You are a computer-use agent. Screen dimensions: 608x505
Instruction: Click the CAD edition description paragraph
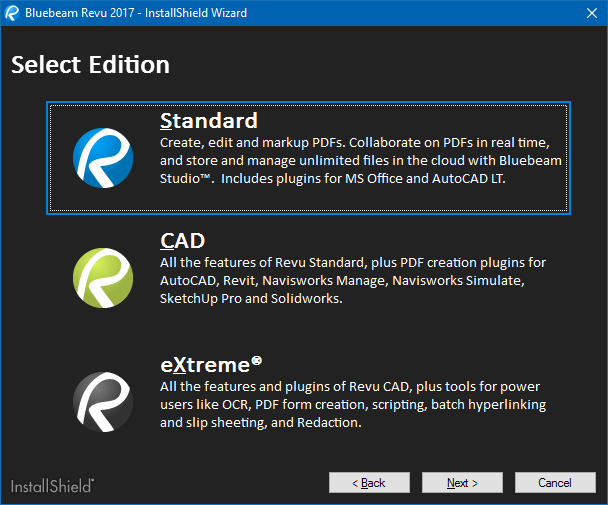pos(352,281)
